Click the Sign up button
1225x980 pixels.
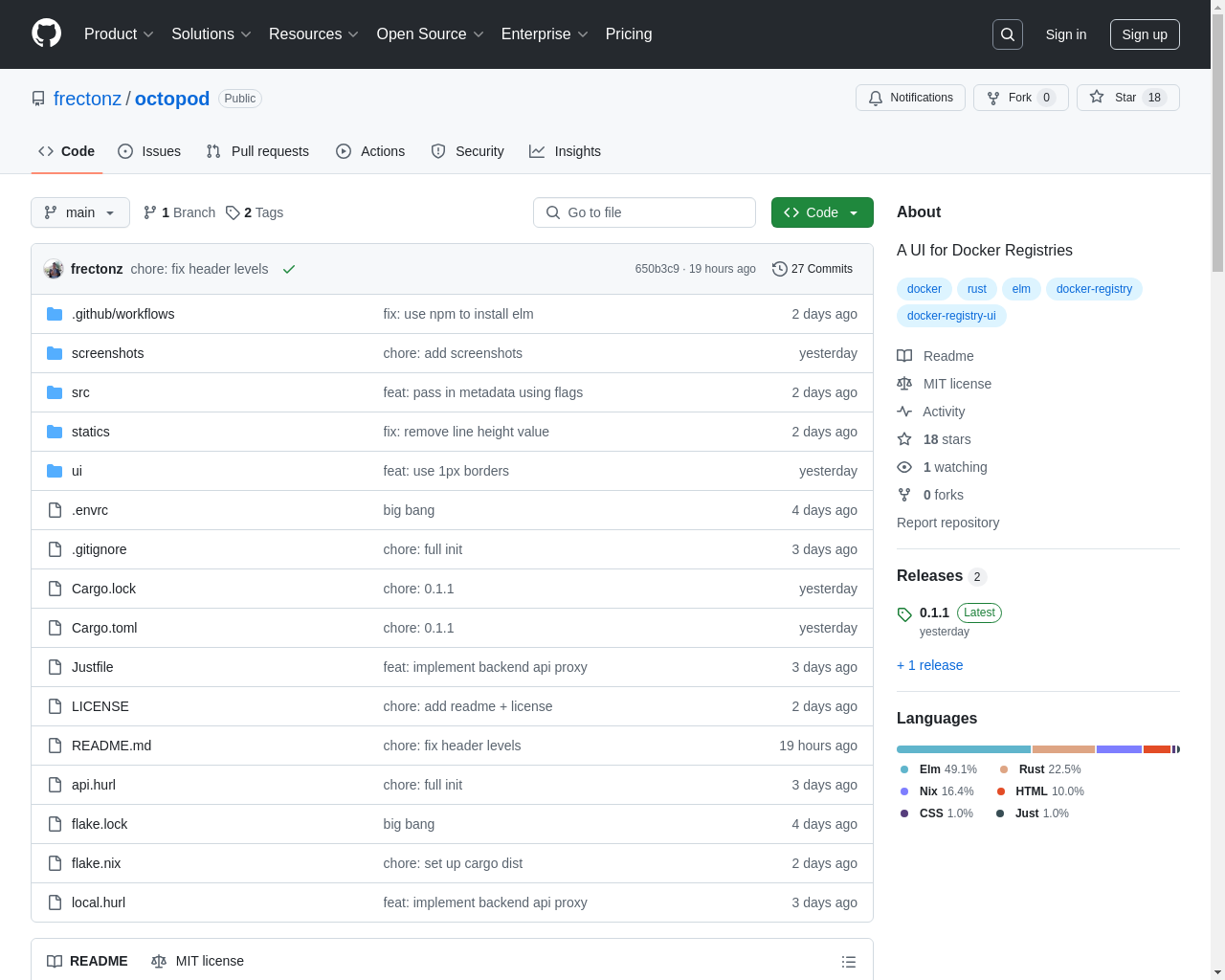click(x=1145, y=34)
